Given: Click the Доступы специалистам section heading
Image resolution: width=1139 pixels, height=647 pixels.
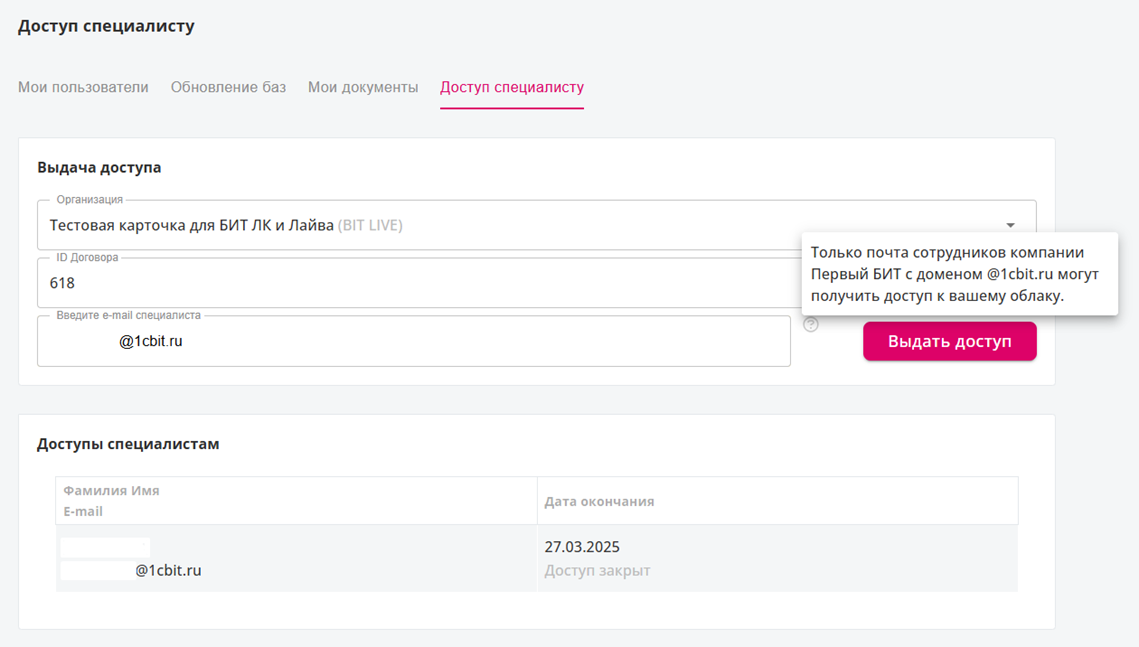Looking at the screenshot, I should point(128,444).
